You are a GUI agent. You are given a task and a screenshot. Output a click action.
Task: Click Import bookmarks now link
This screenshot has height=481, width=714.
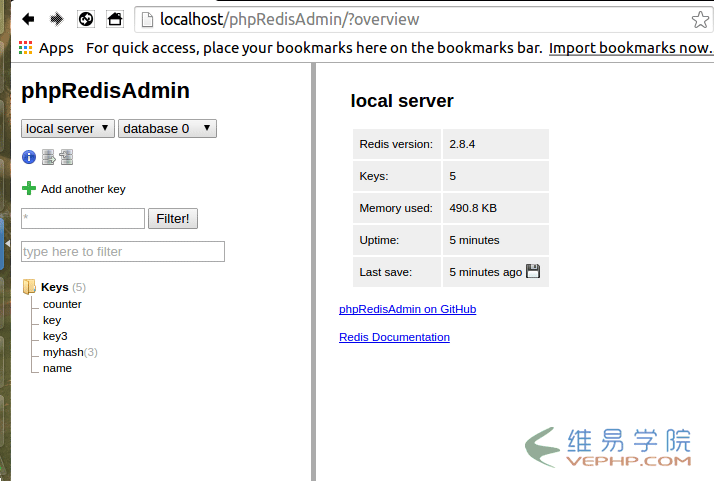click(630, 48)
